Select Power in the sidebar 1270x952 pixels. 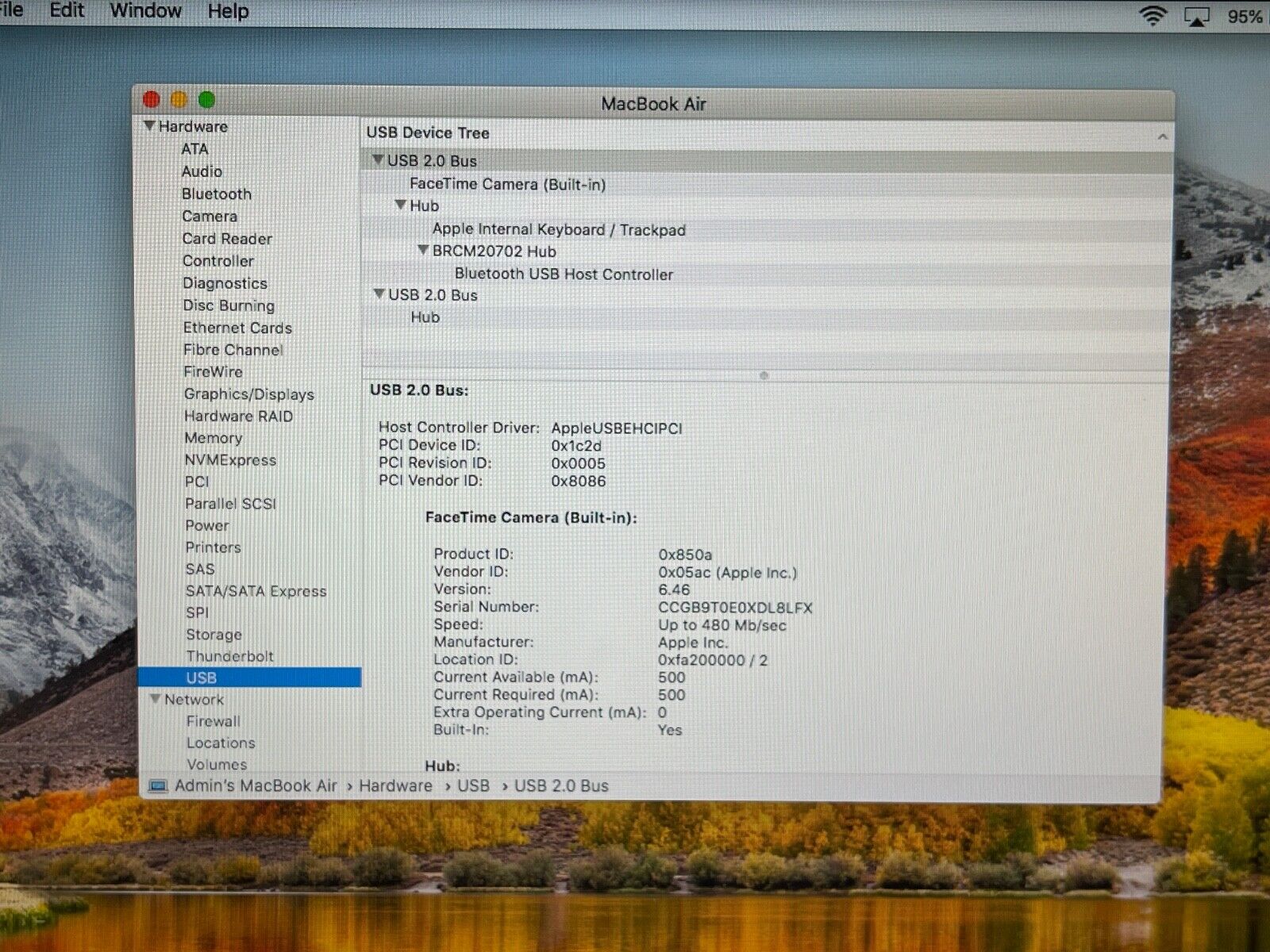click(x=206, y=525)
